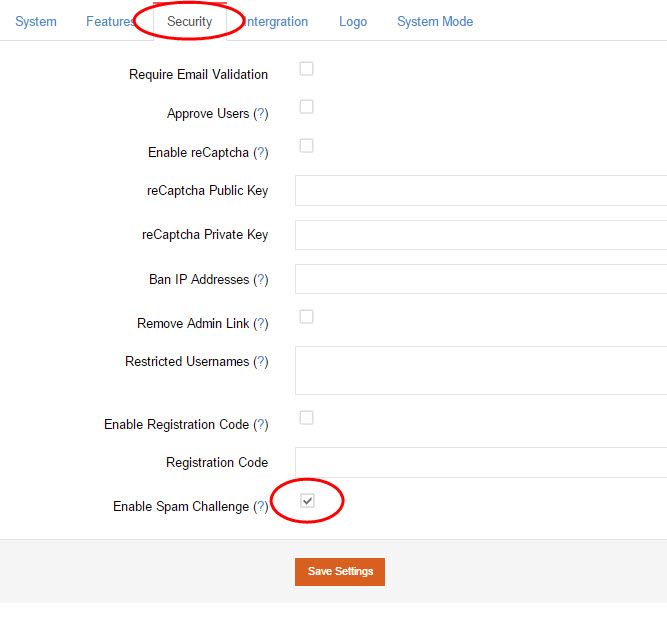Focus the reCaptcha Public Key field

(481, 191)
